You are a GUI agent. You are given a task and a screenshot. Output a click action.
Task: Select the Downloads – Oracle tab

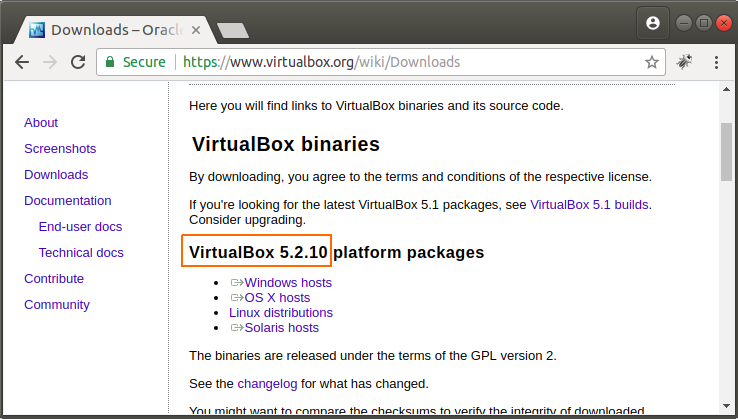pyautogui.click(x=115, y=30)
